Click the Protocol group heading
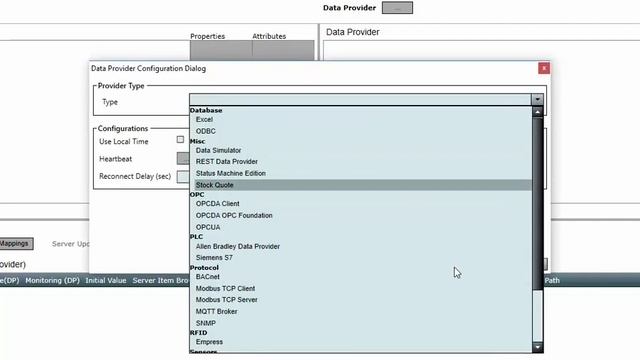 pyautogui.click(x=204, y=268)
